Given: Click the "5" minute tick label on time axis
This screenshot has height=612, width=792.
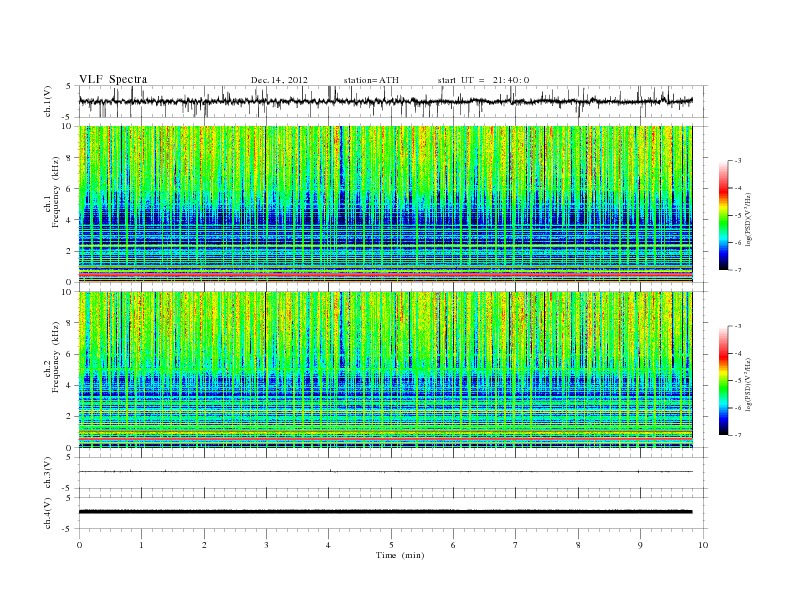Looking at the screenshot, I should (x=391, y=545).
